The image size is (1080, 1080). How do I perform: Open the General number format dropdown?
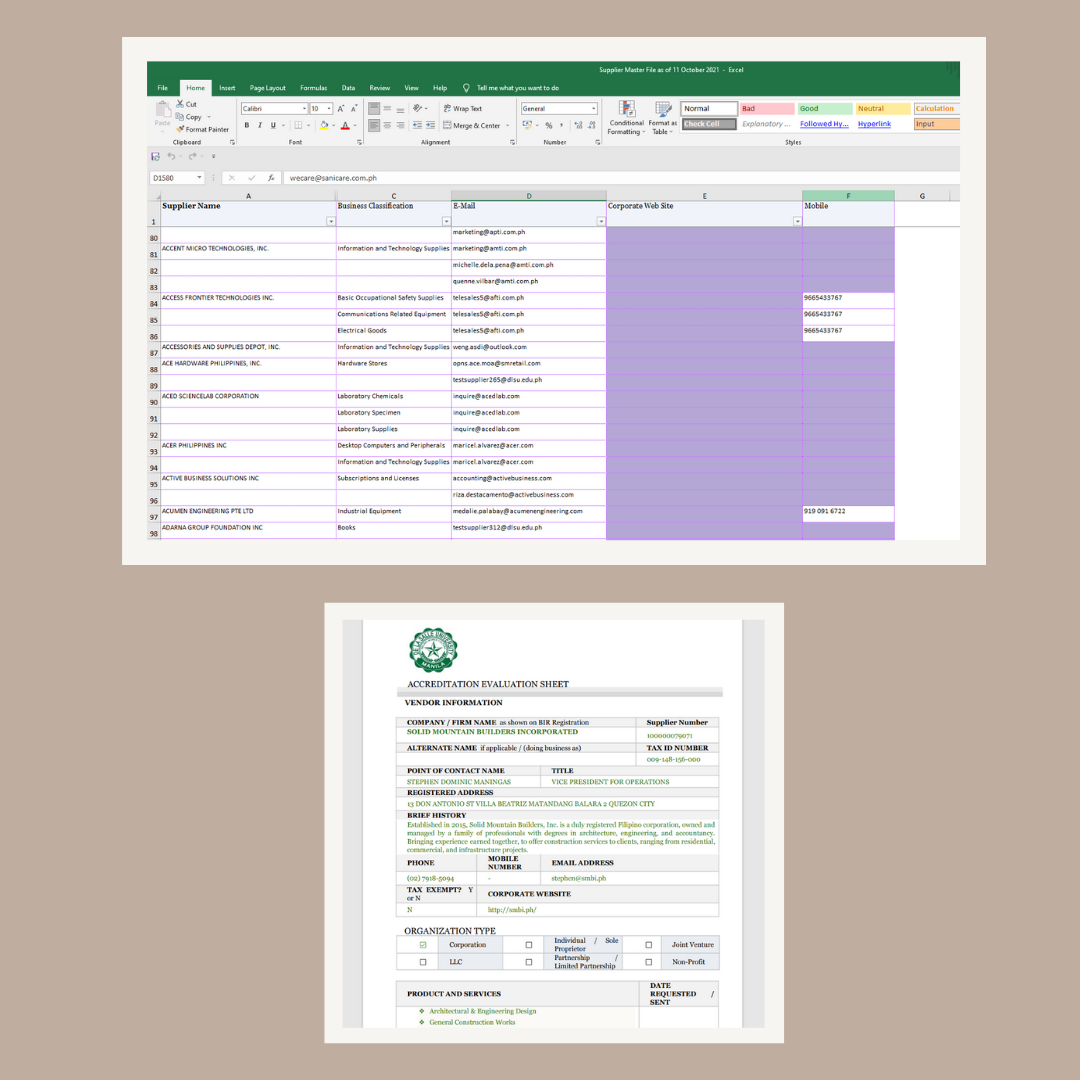pyautogui.click(x=594, y=109)
